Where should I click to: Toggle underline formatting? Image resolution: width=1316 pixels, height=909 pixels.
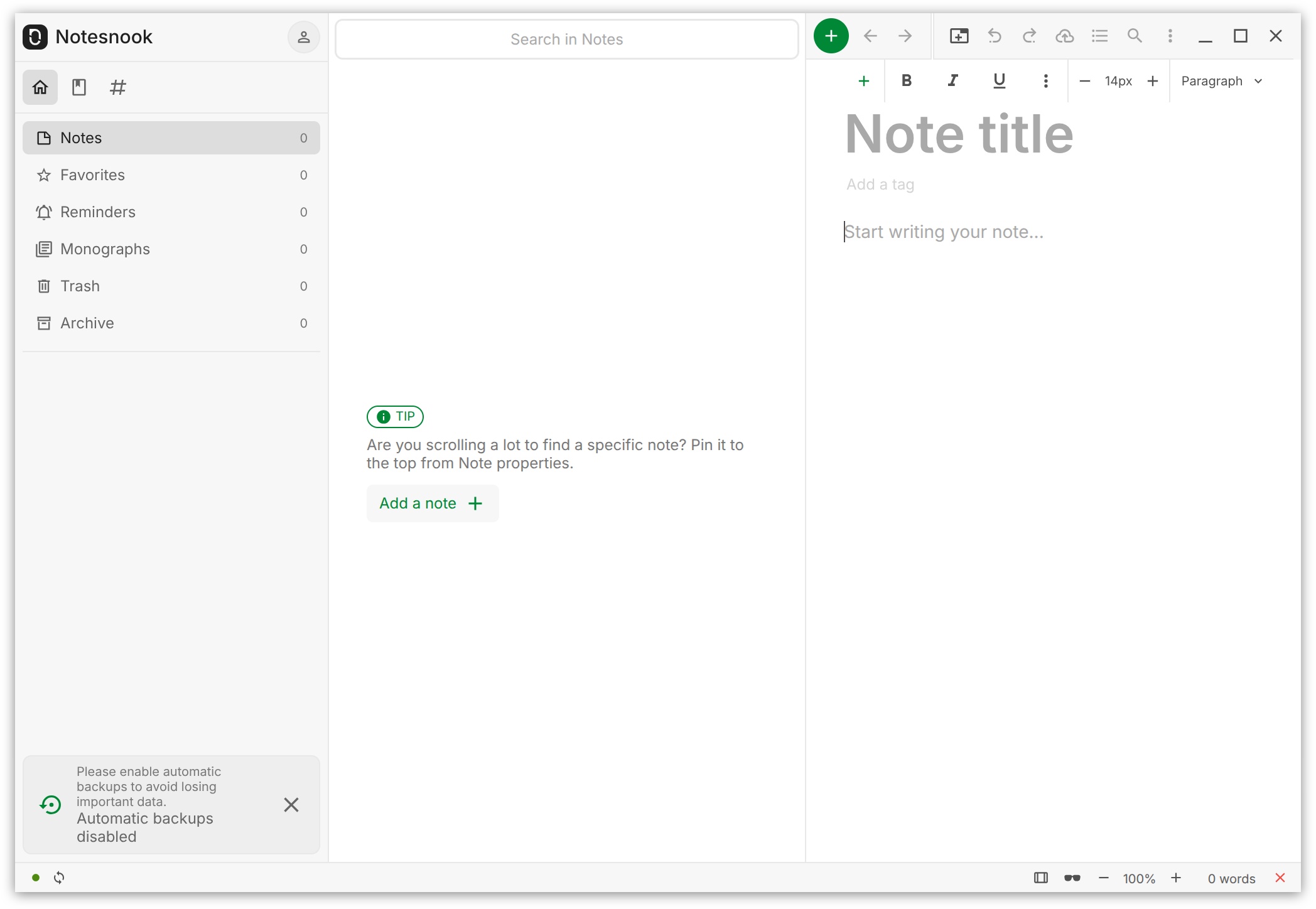tap(1000, 81)
